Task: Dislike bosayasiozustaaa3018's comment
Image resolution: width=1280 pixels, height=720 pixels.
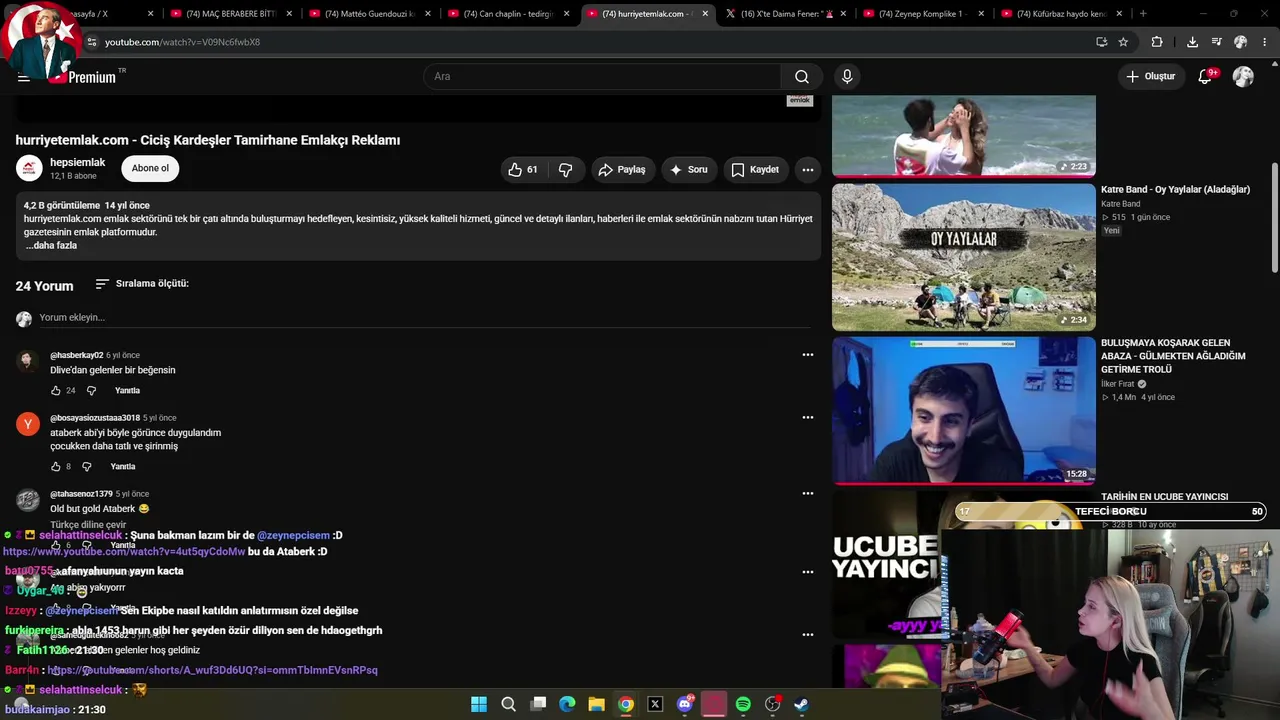Action: point(87,466)
